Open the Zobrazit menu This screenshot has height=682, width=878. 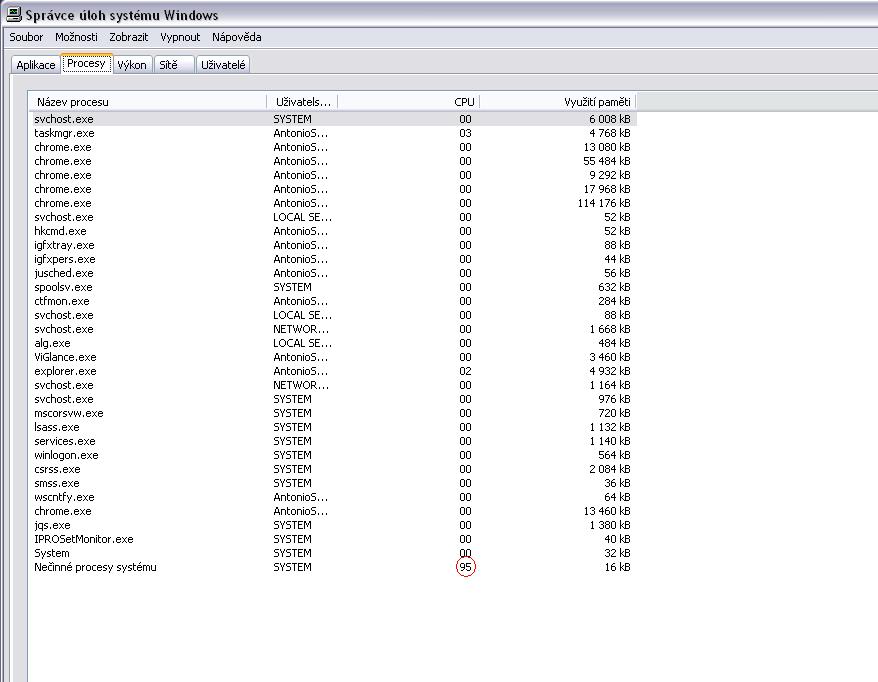[x=128, y=37]
